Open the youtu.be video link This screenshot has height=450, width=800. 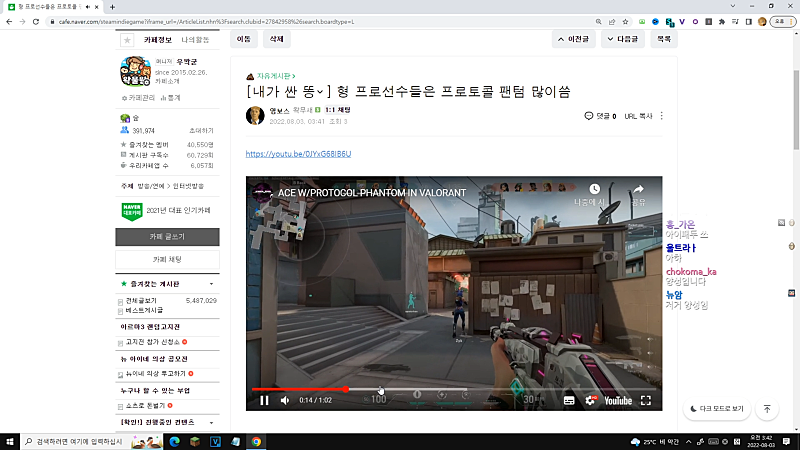[298, 154]
